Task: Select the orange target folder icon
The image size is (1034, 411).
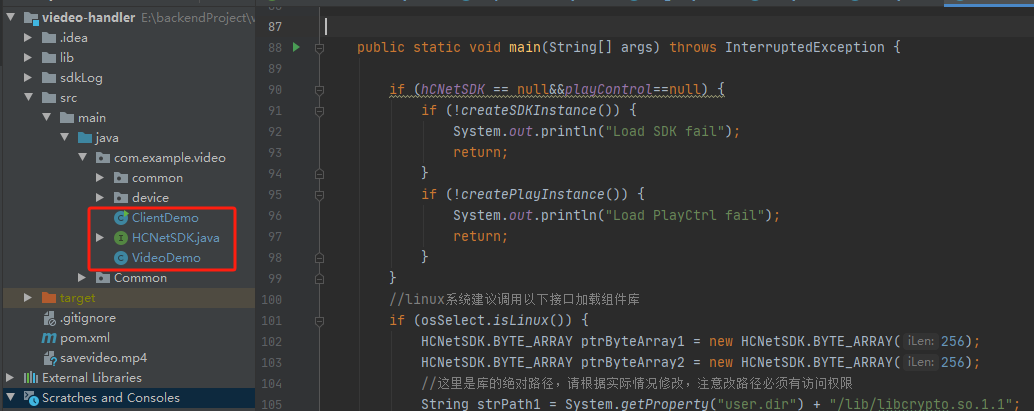Action: click(49, 298)
